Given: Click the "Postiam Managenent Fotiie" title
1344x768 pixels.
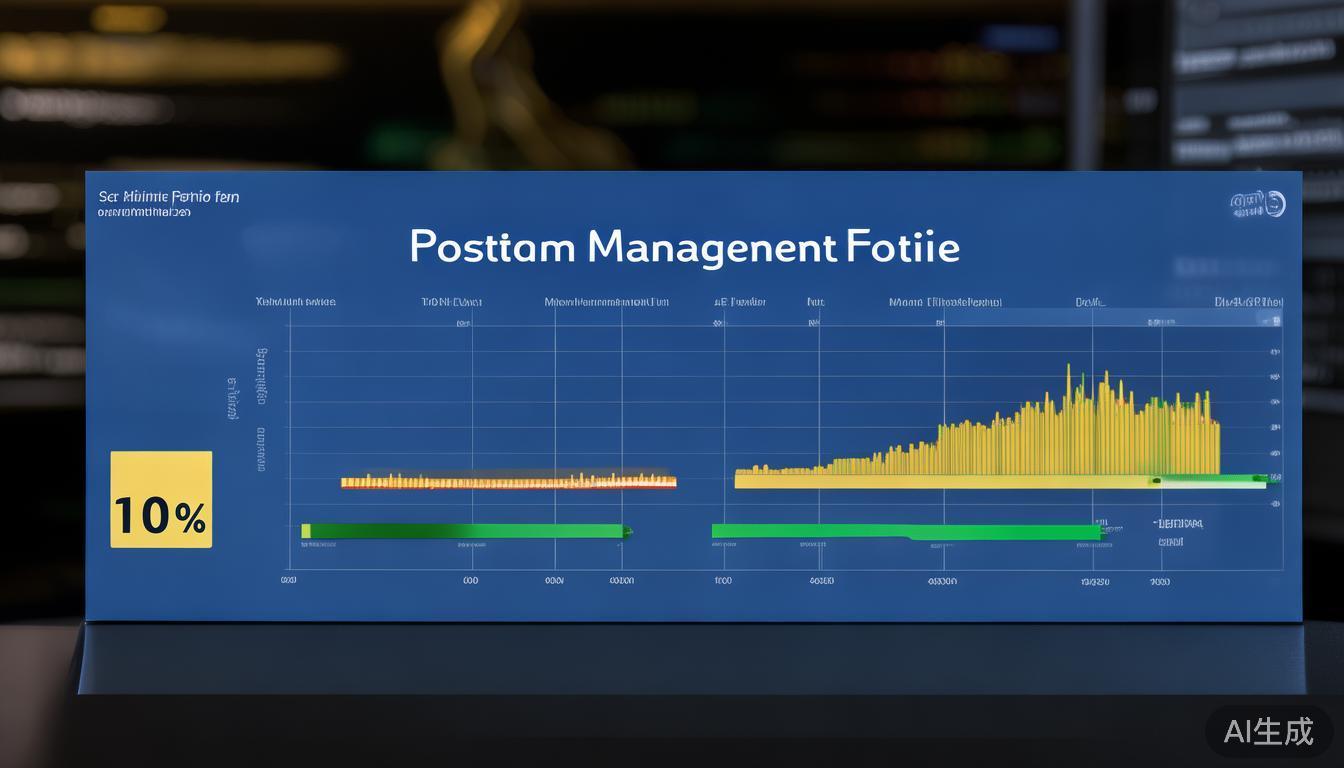Looking at the screenshot, I should [x=684, y=246].
